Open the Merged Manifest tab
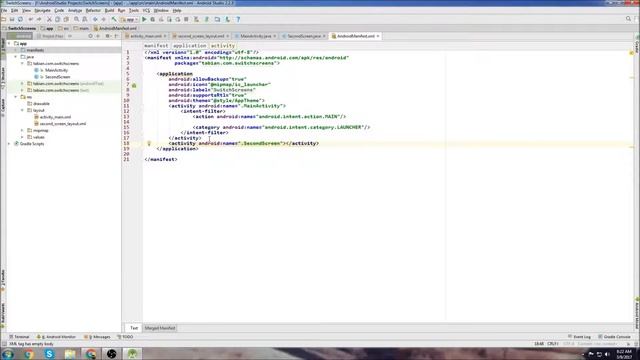 pyautogui.click(x=160, y=328)
